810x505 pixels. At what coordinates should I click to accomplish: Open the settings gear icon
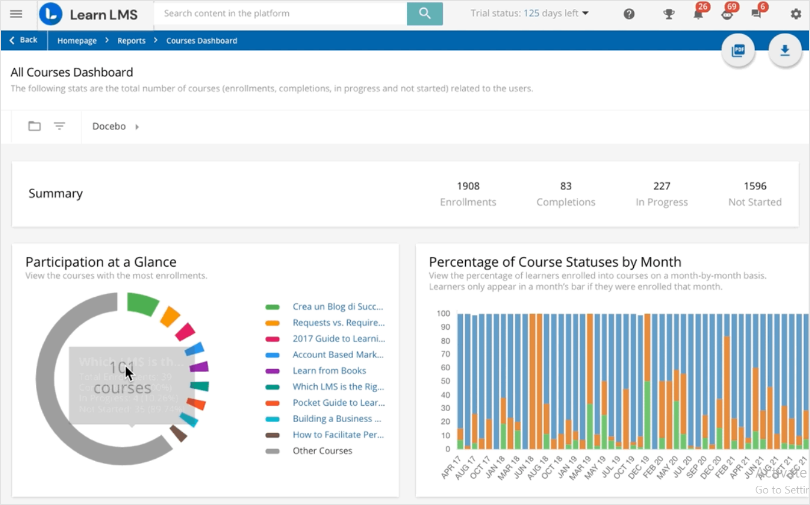(x=796, y=14)
